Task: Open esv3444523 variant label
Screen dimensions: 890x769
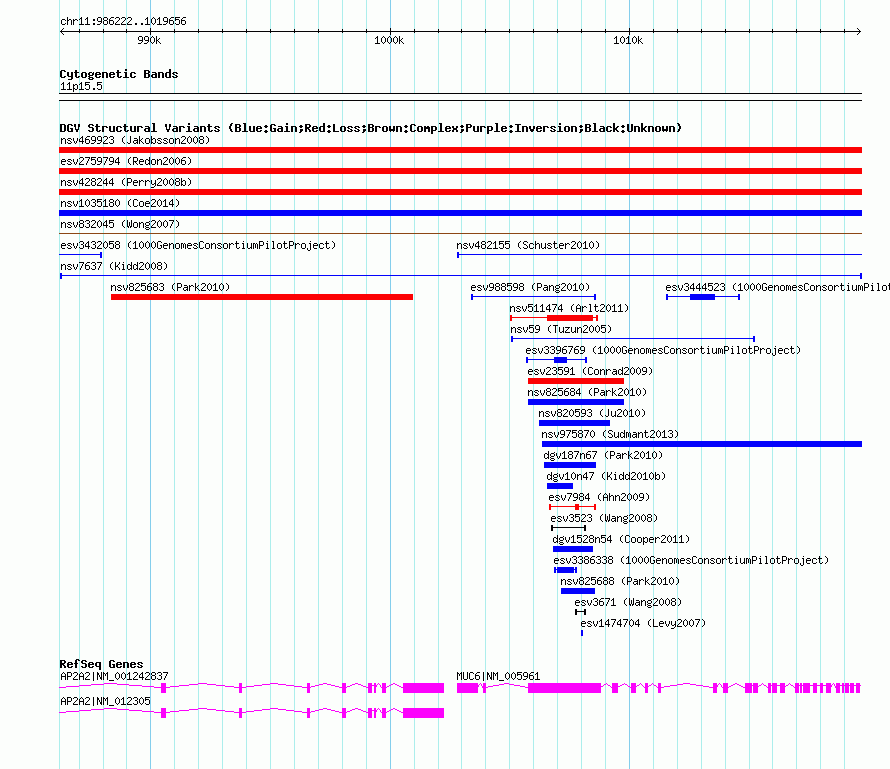Action: (x=777, y=287)
